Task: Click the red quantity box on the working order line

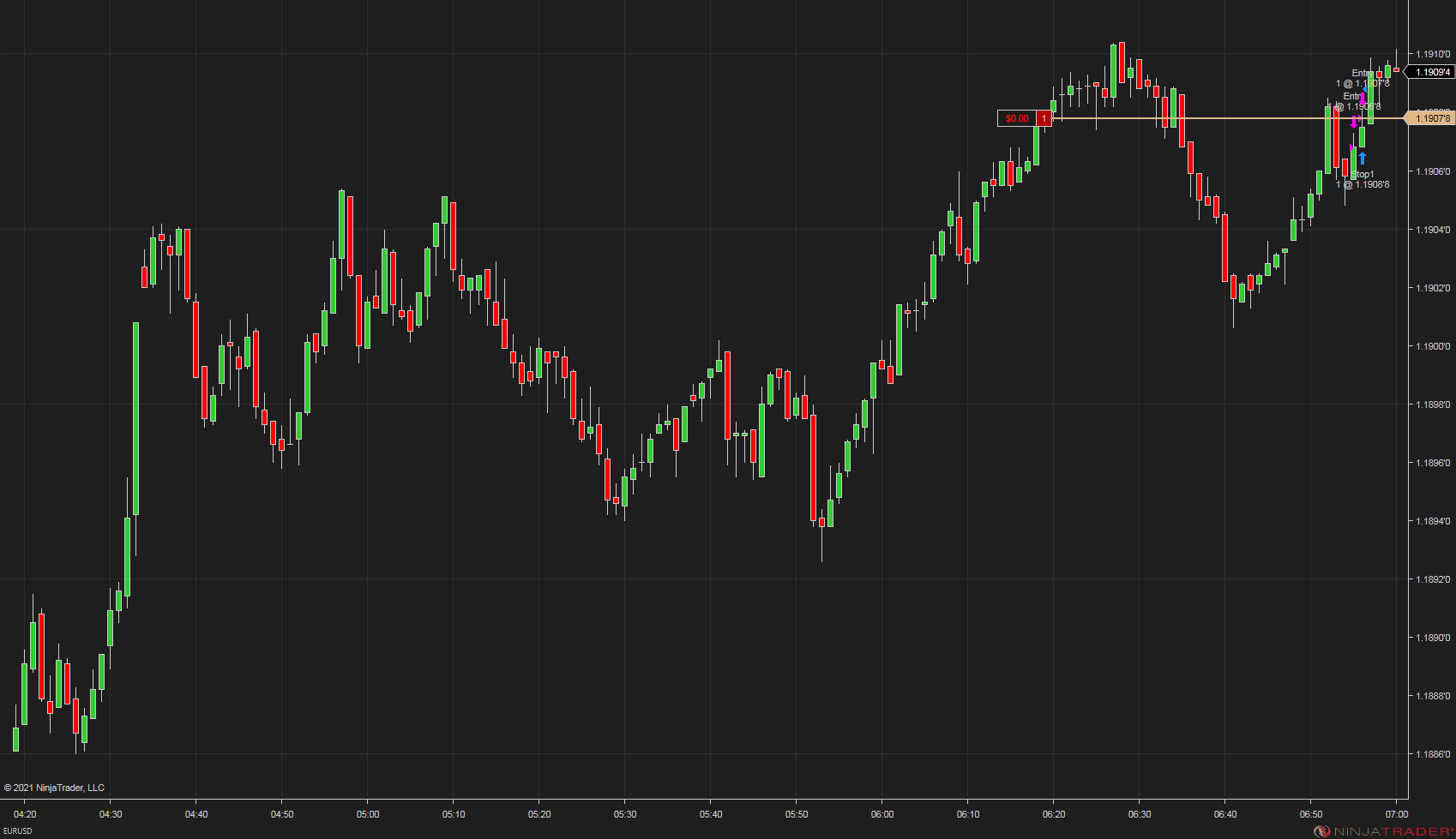Action: (x=1044, y=118)
